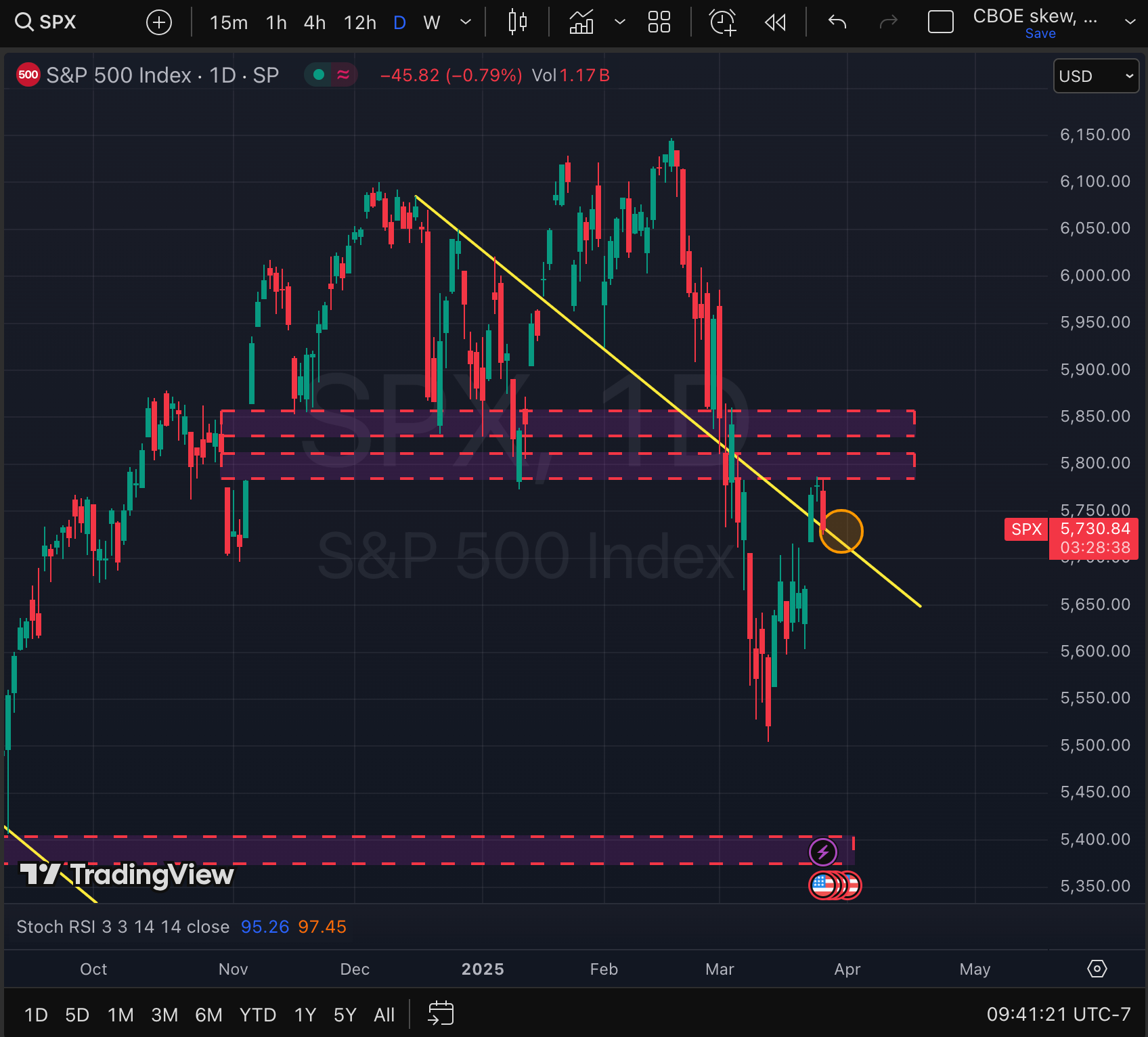Click 6,000.00 price scale label

tap(1095, 275)
